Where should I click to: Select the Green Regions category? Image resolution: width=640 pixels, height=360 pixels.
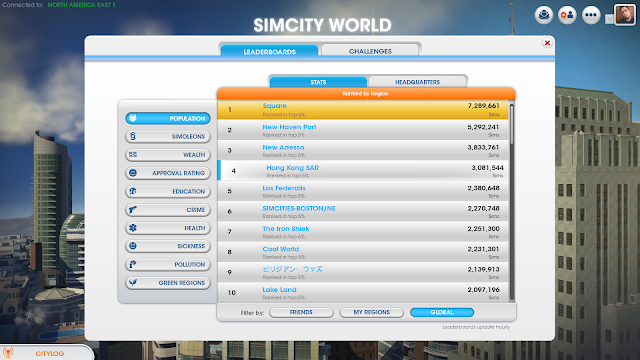[168, 283]
